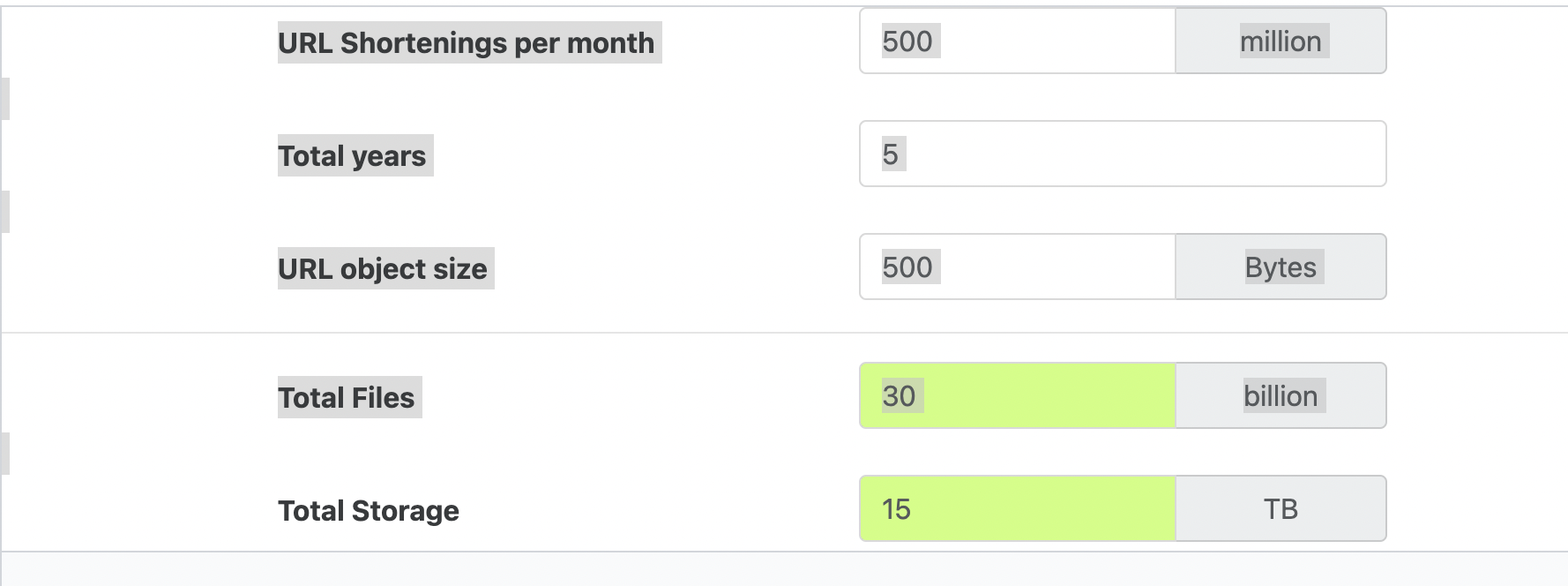Click the URL Shortenings per month input field
This screenshot has height=586, width=1568.
click(x=1017, y=41)
